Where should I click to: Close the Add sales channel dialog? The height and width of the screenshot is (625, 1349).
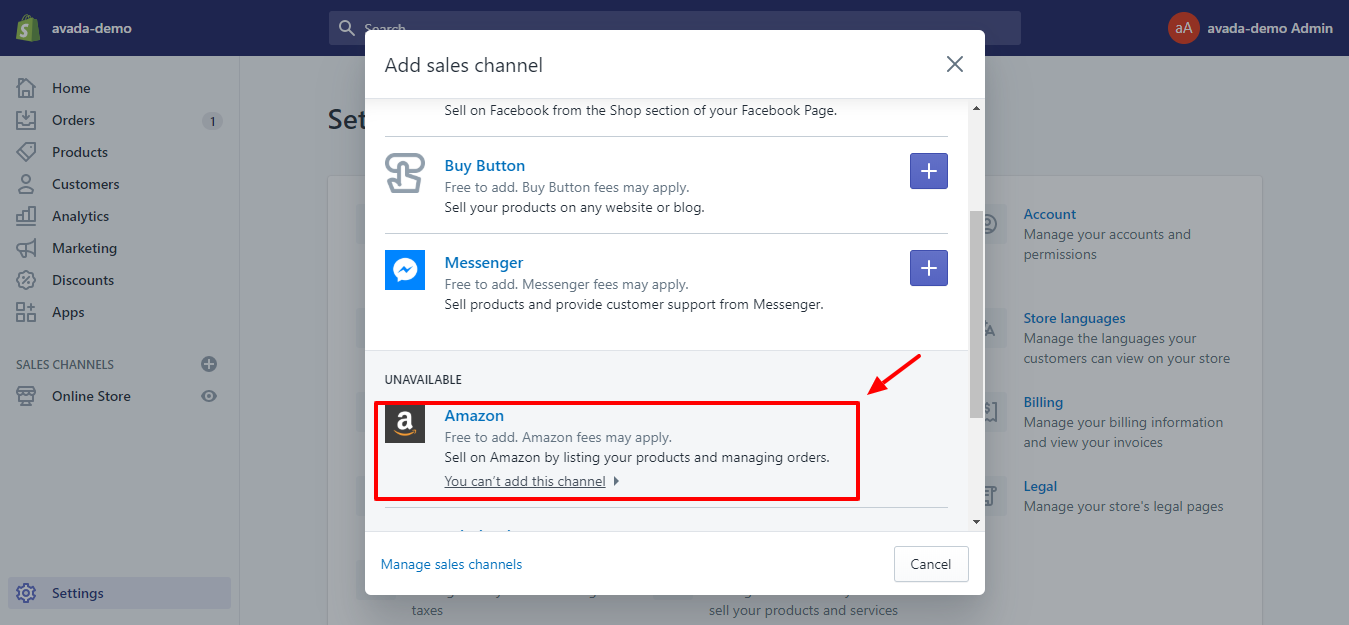point(955,64)
